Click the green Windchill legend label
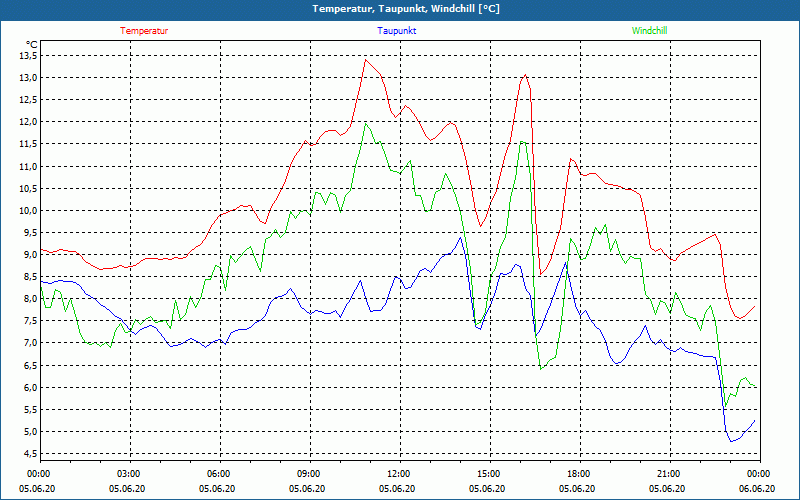The image size is (800, 500). click(649, 31)
